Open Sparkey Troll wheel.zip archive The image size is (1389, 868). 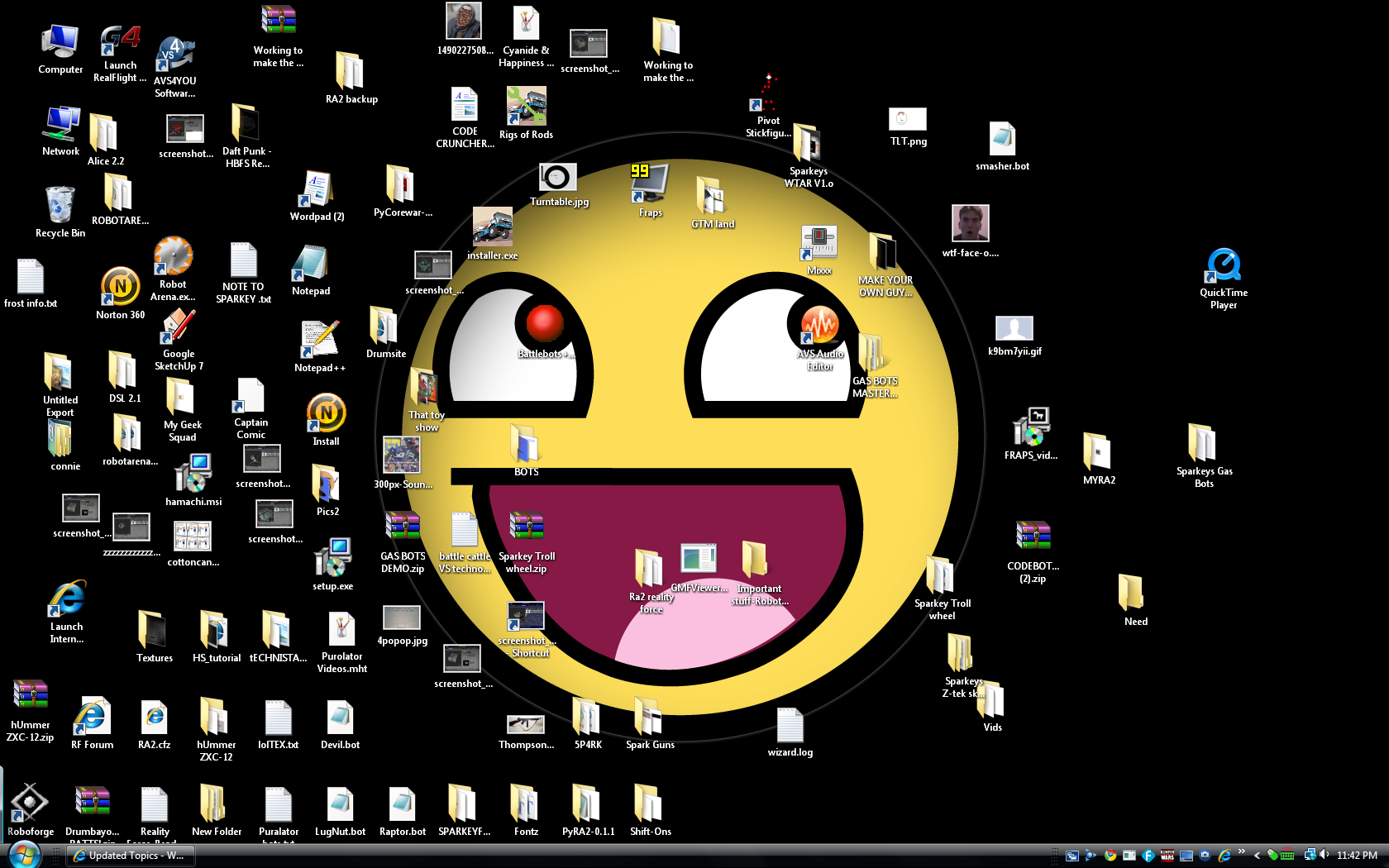[x=527, y=542]
